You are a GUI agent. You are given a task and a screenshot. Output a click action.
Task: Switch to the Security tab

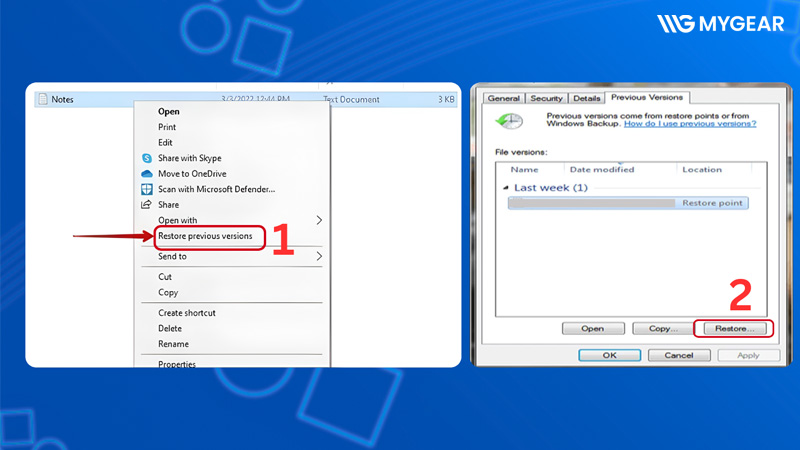point(547,98)
